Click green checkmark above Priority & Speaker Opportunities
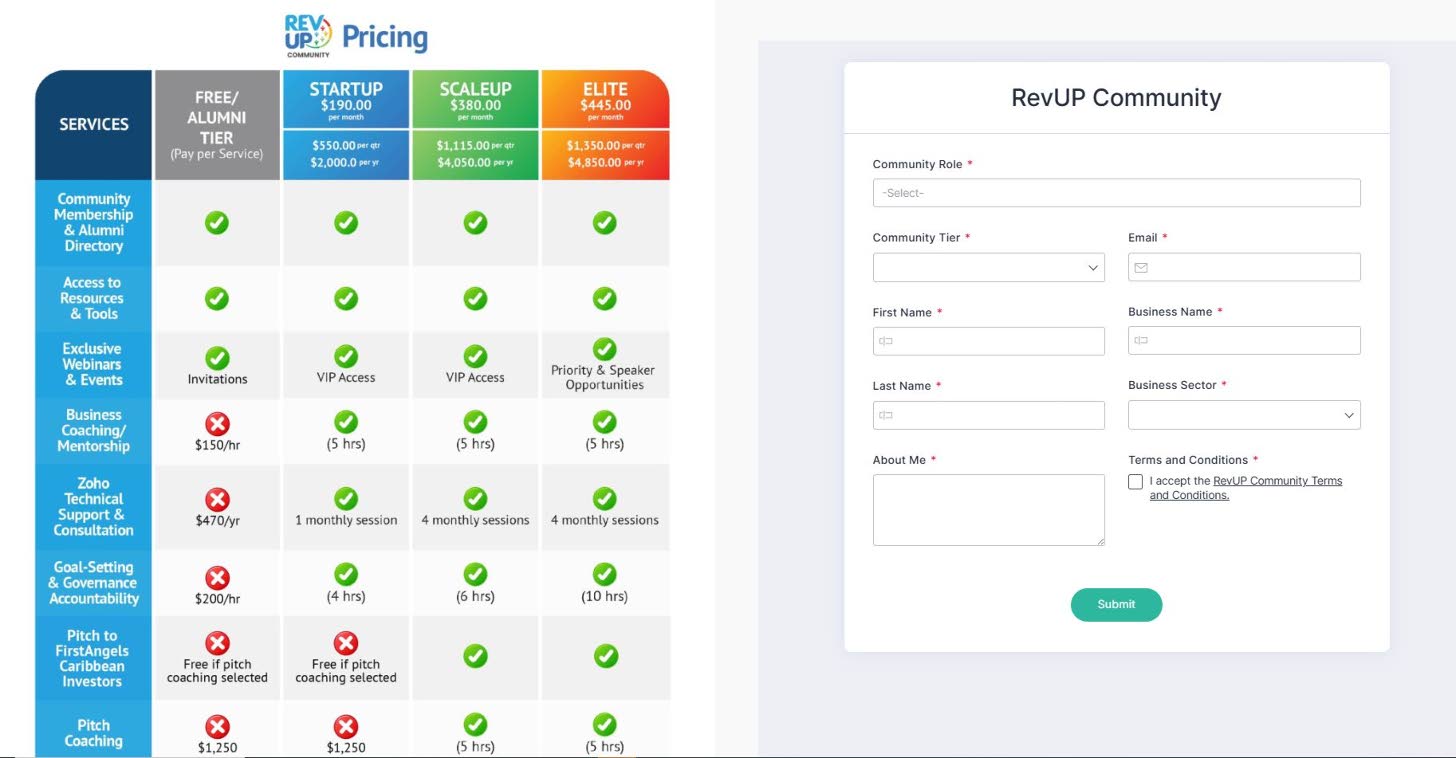1456x758 pixels. 604,349
